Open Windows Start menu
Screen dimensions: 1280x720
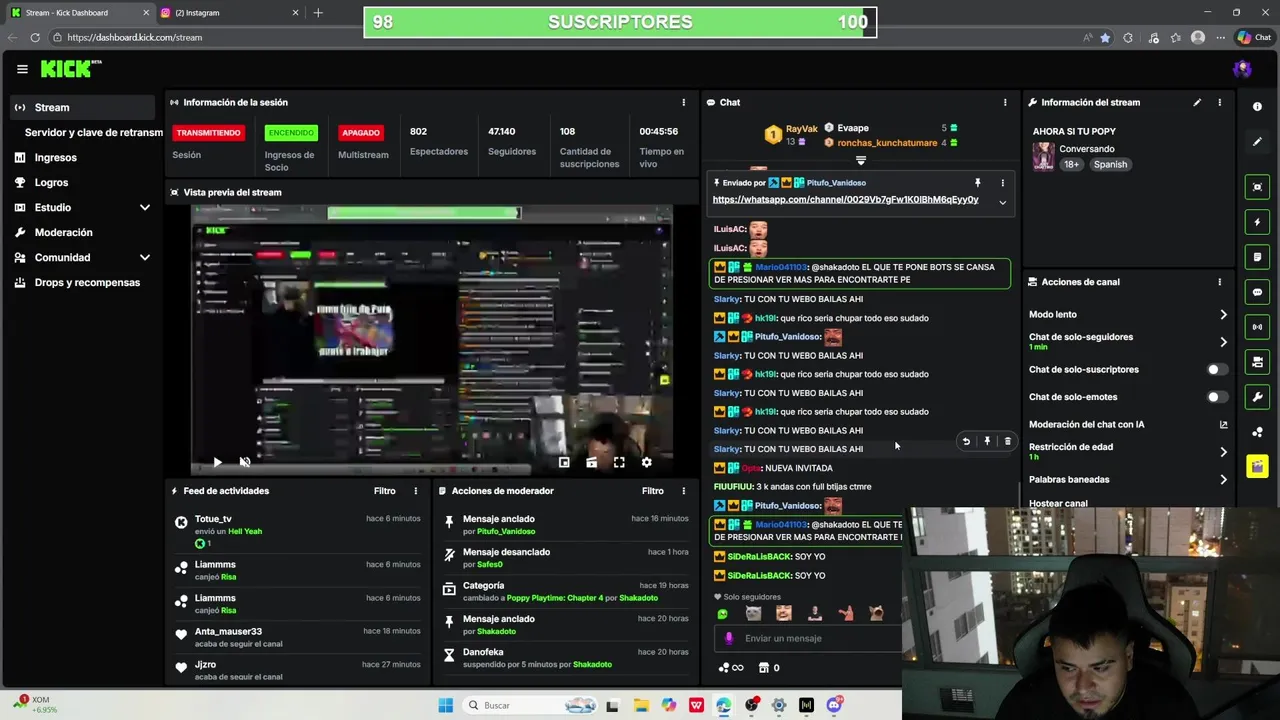click(445, 705)
